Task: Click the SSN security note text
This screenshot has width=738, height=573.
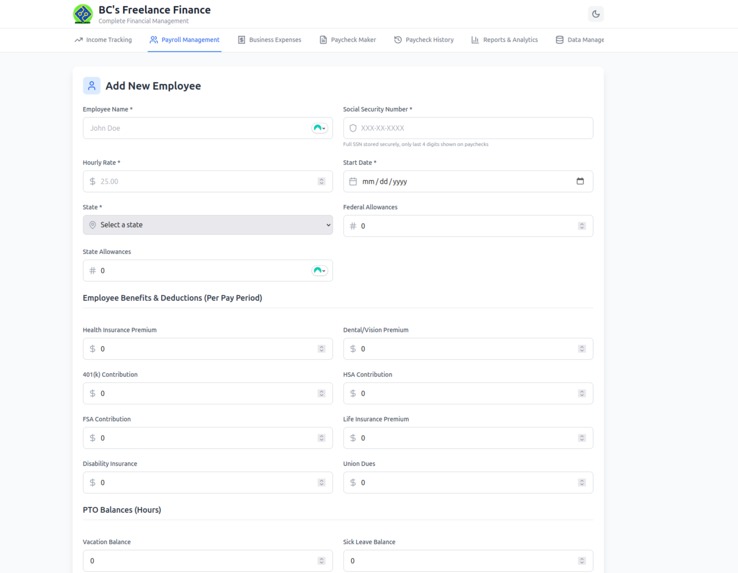Action: 416,145
